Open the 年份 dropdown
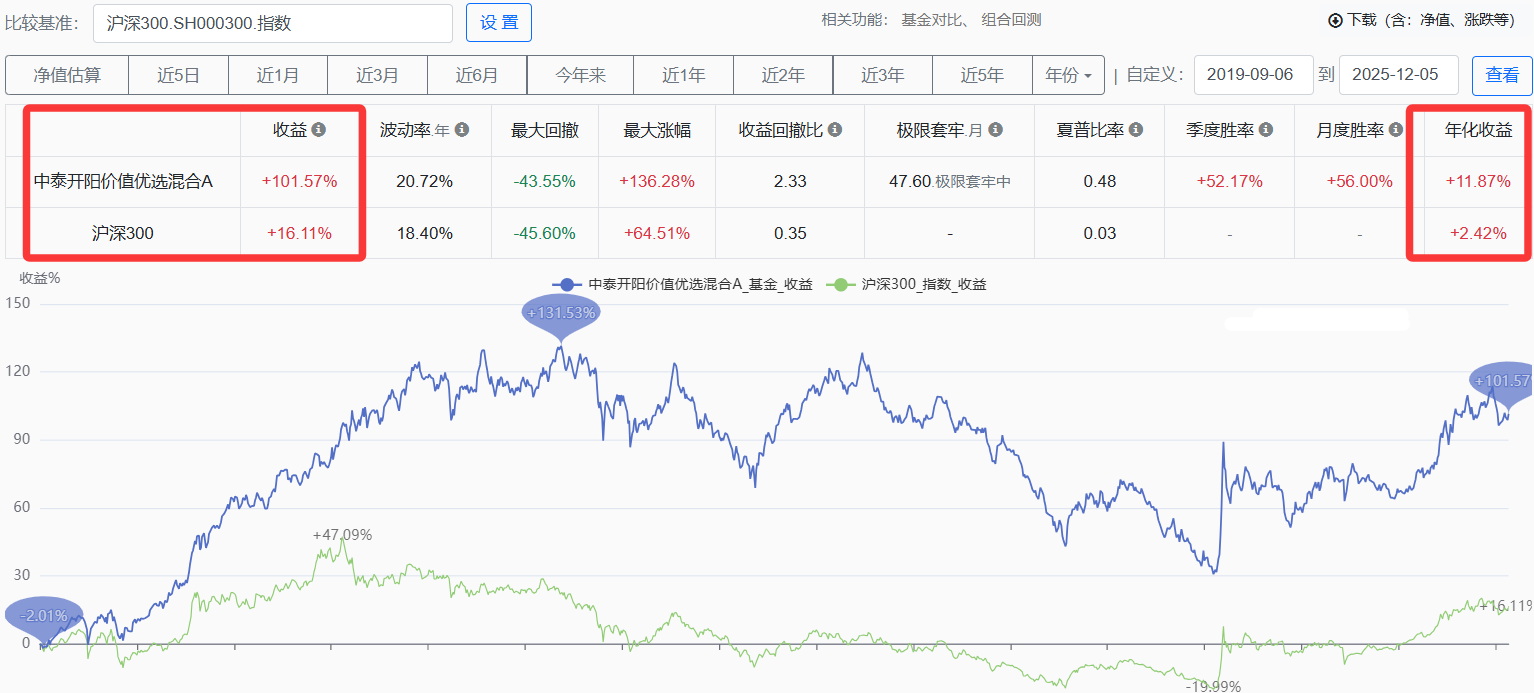 tap(1068, 75)
